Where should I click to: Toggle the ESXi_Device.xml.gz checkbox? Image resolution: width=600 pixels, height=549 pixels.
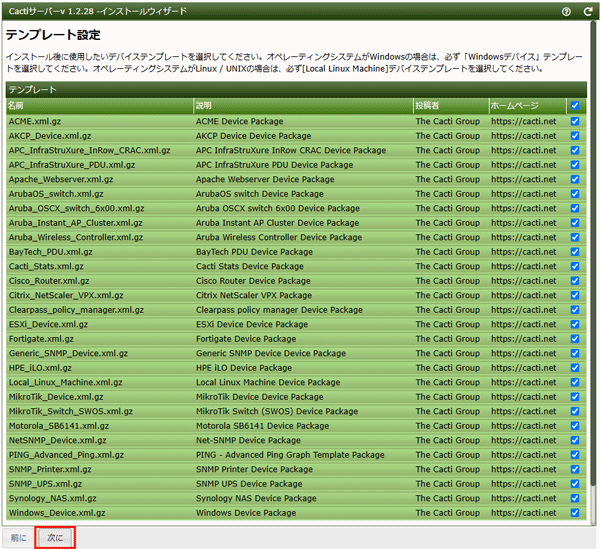click(x=575, y=324)
